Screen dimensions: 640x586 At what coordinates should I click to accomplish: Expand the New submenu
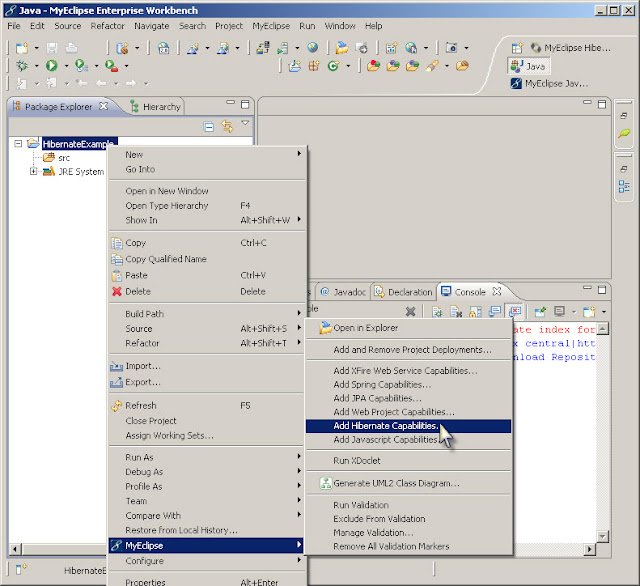click(207, 155)
